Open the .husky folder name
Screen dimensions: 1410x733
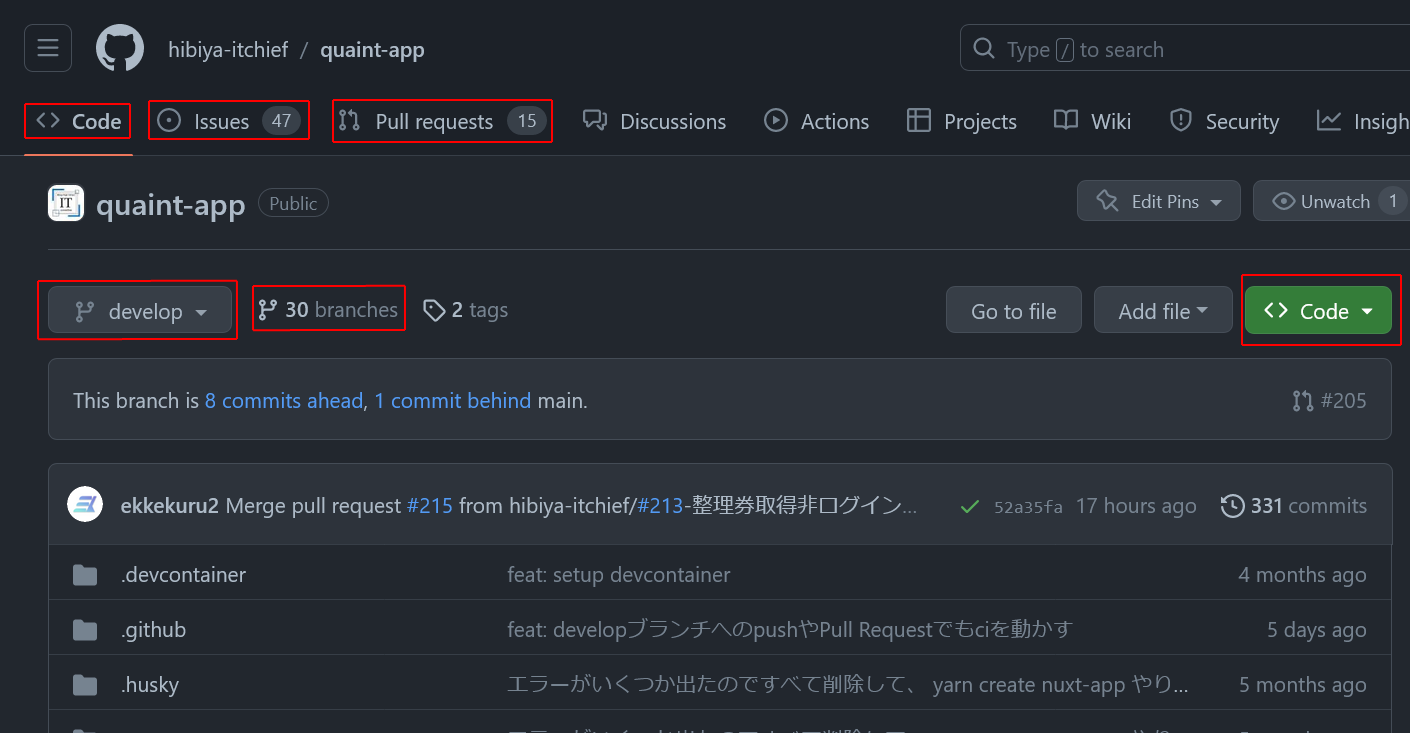(x=150, y=685)
